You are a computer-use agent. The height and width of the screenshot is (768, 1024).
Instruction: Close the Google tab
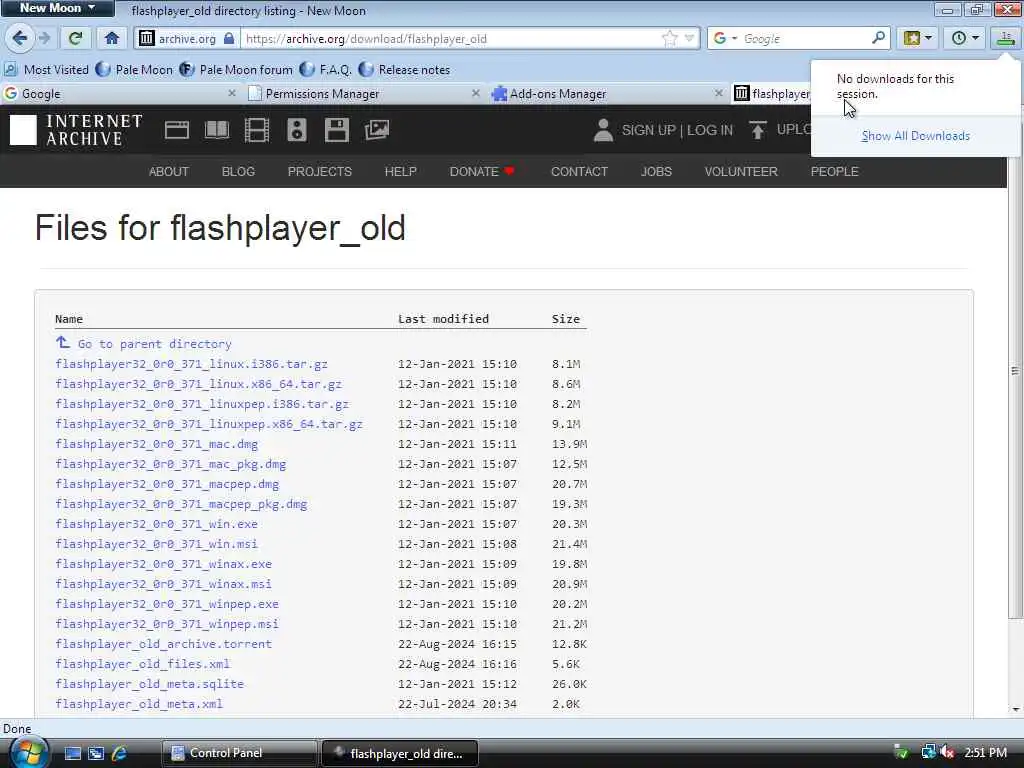232,93
